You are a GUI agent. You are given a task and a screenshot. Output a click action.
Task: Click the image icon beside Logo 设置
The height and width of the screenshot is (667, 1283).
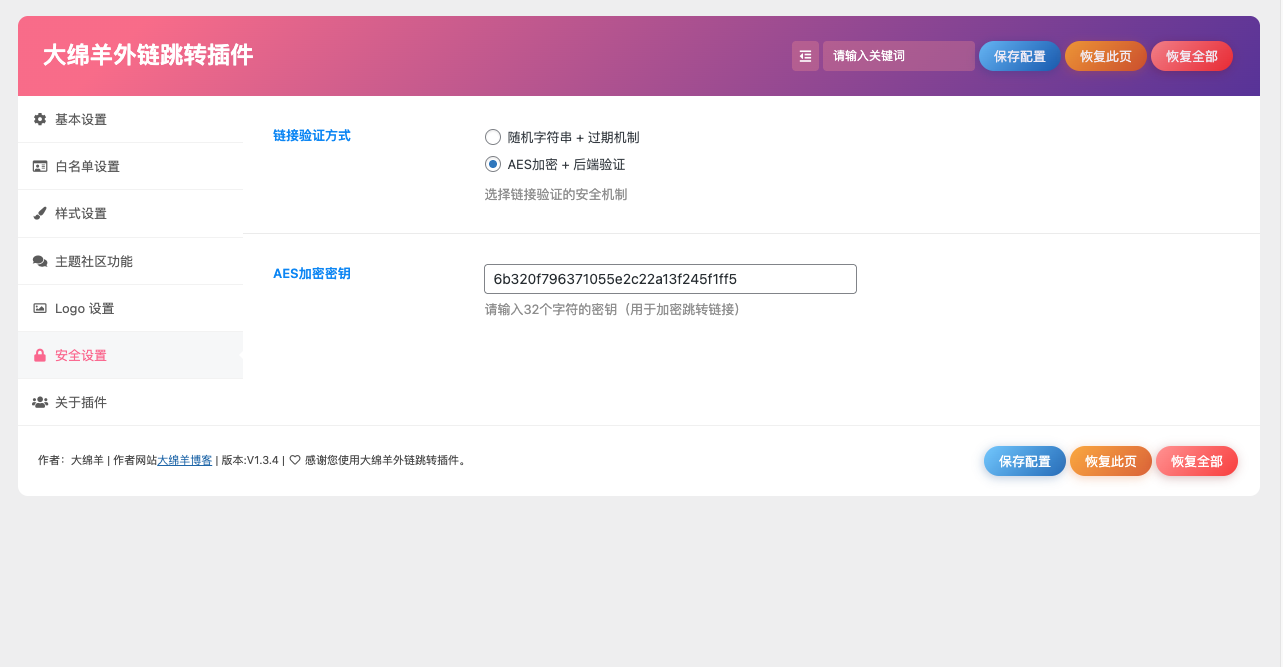(x=40, y=308)
